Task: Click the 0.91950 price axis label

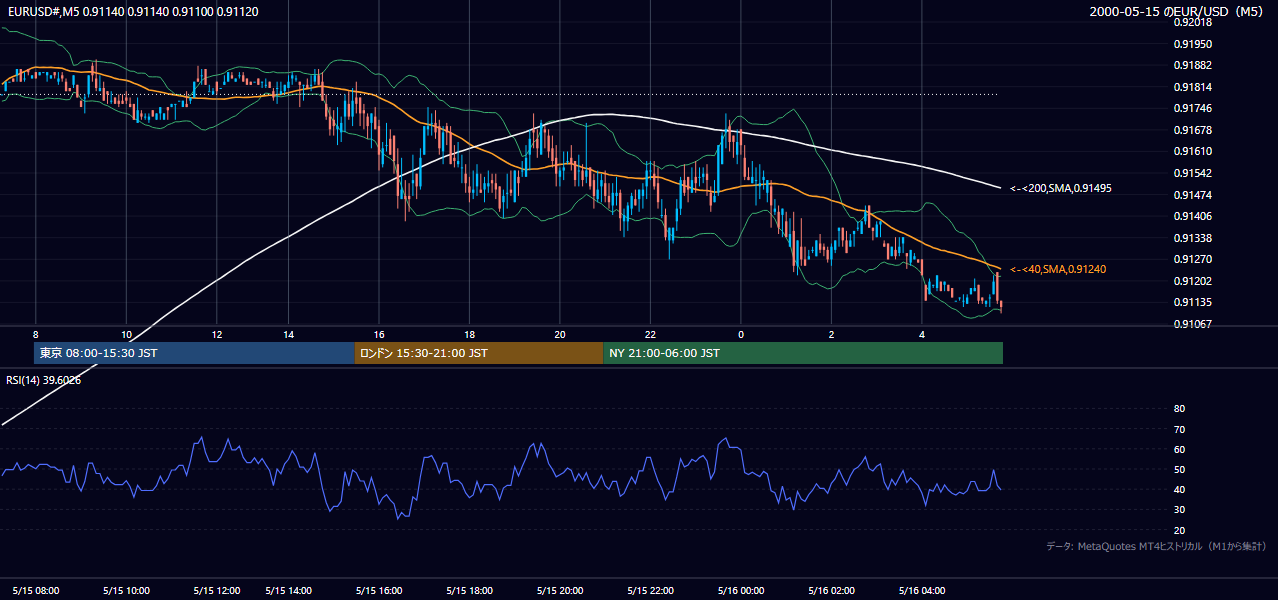Action: click(1194, 44)
